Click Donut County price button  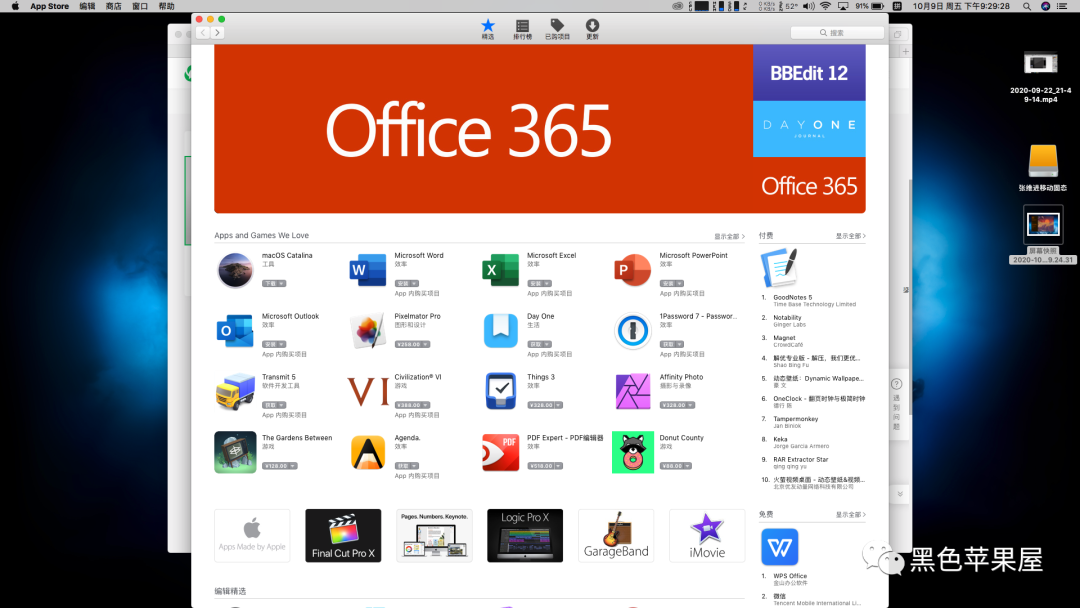point(675,466)
